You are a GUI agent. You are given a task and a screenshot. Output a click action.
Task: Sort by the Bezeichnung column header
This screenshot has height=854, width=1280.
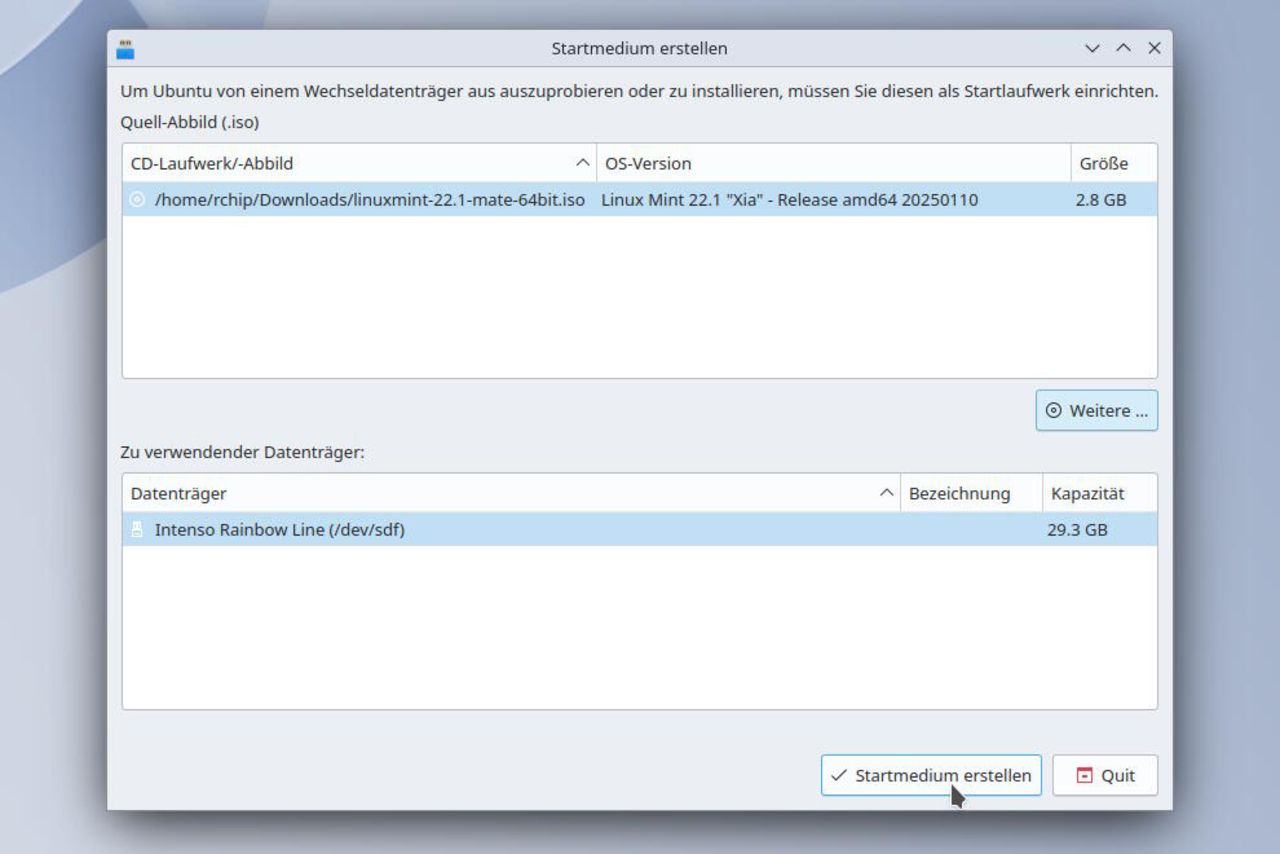[x=971, y=493]
